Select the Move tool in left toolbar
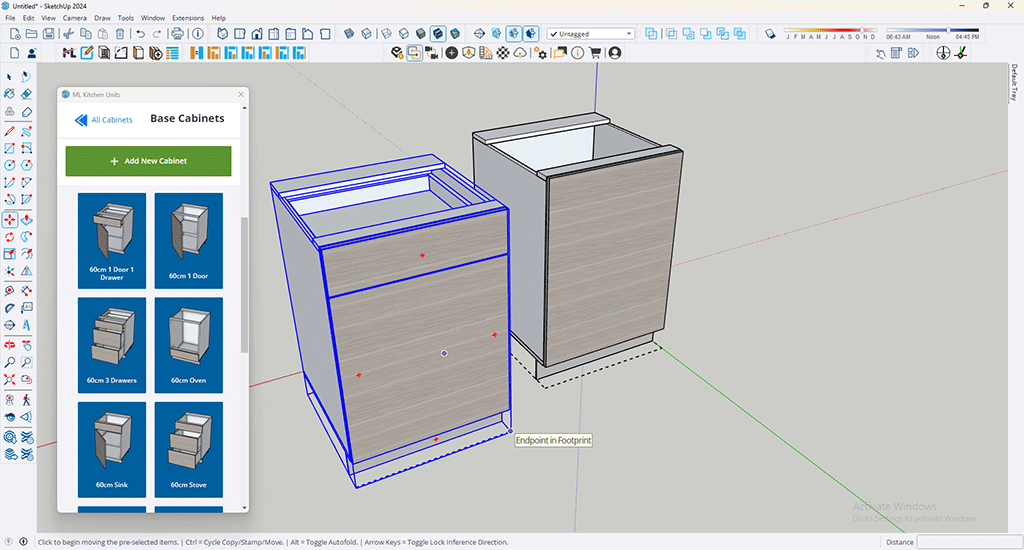The width and height of the screenshot is (1024, 550). pos(9,219)
